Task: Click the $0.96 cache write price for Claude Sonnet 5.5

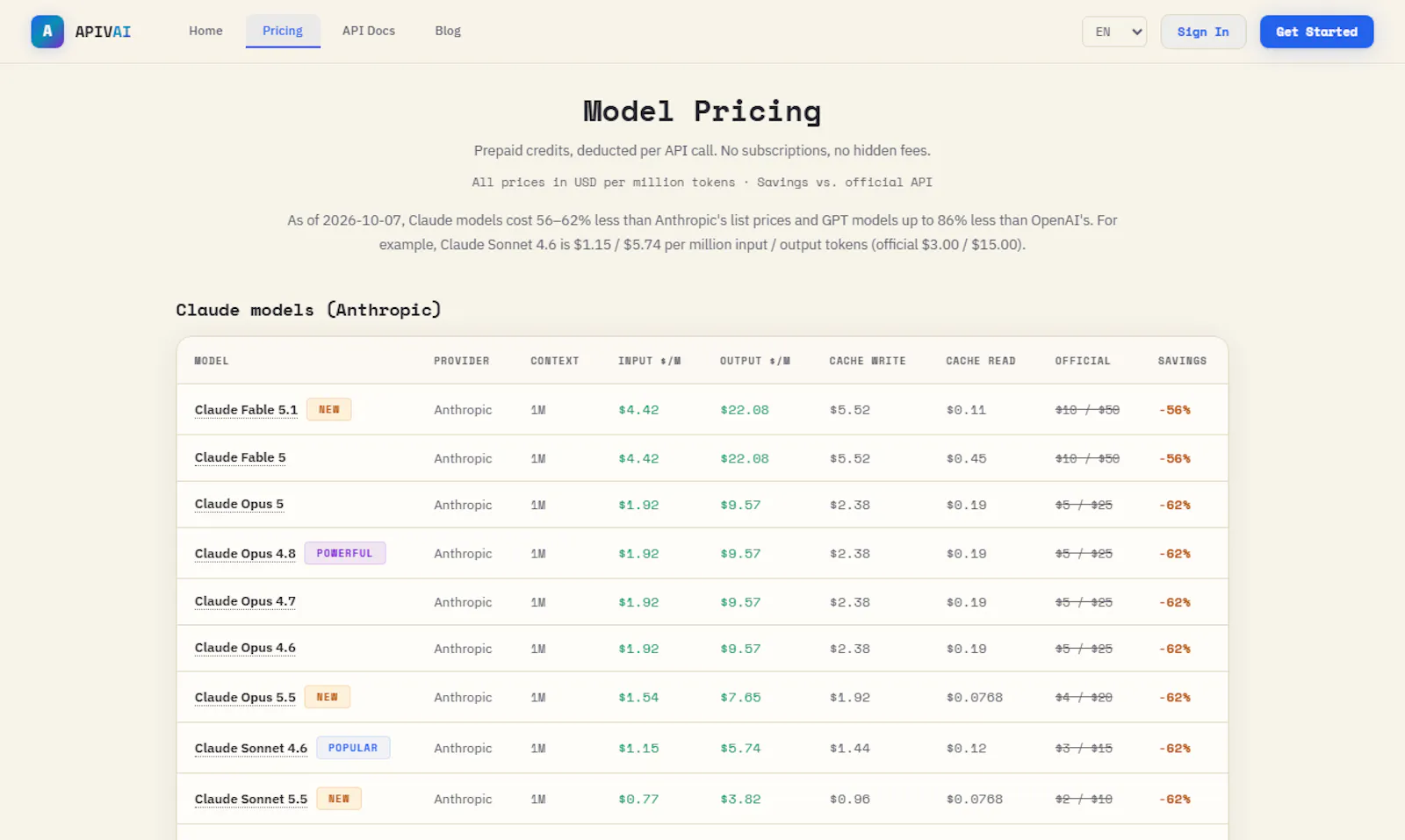Action: (850, 800)
